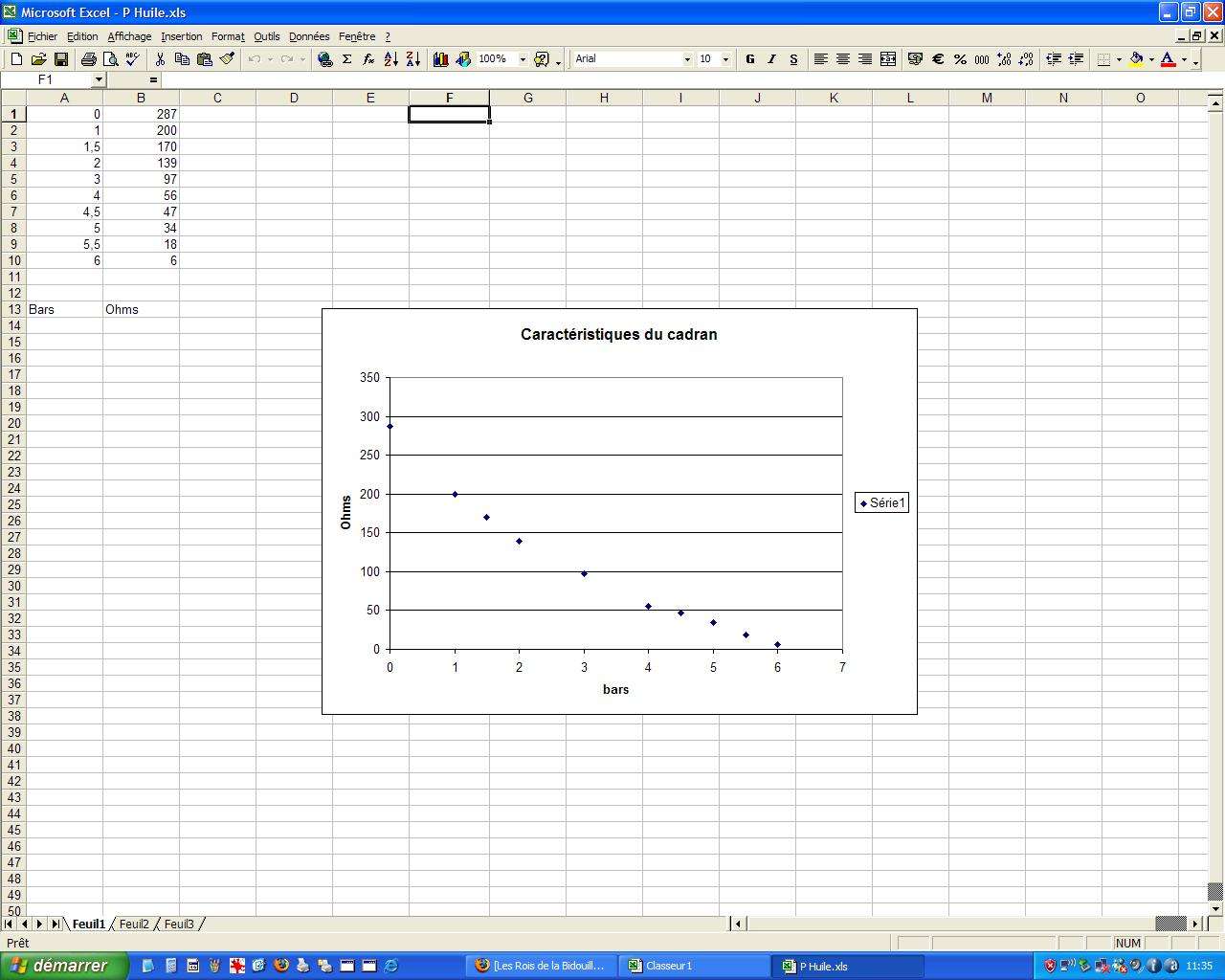Select the chart title text
Viewport: 1225px width, 980px height.
click(618, 335)
